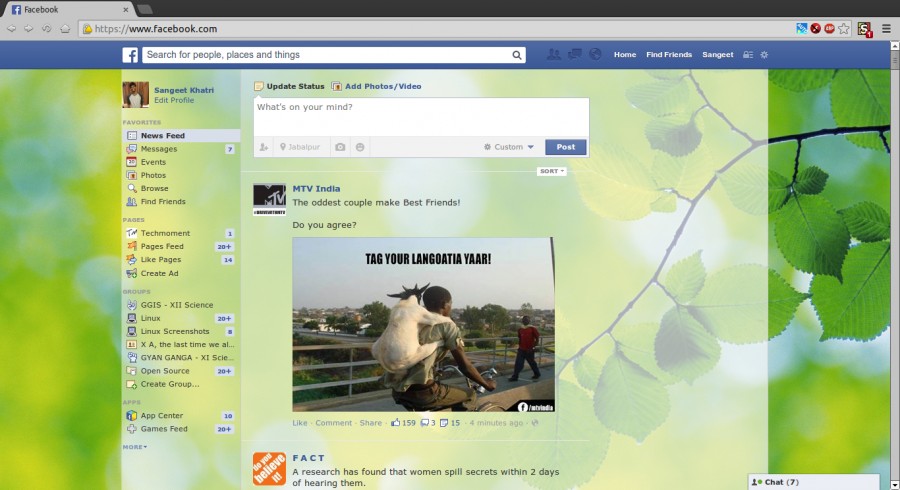The image size is (900, 490).
Task: Click shares icon showing 15
Action: point(444,423)
